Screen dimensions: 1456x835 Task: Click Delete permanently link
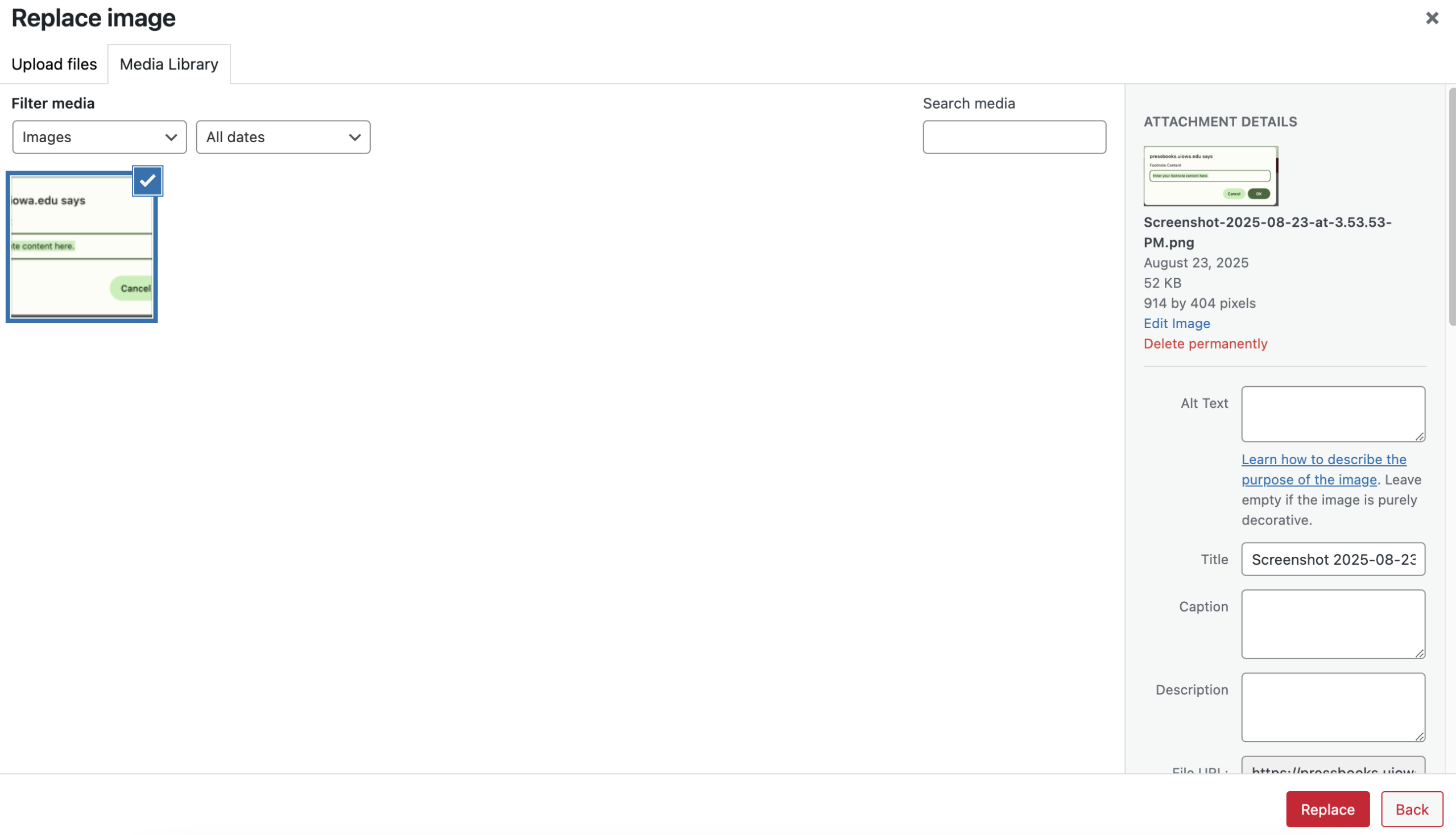pyautogui.click(x=1205, y=344)
